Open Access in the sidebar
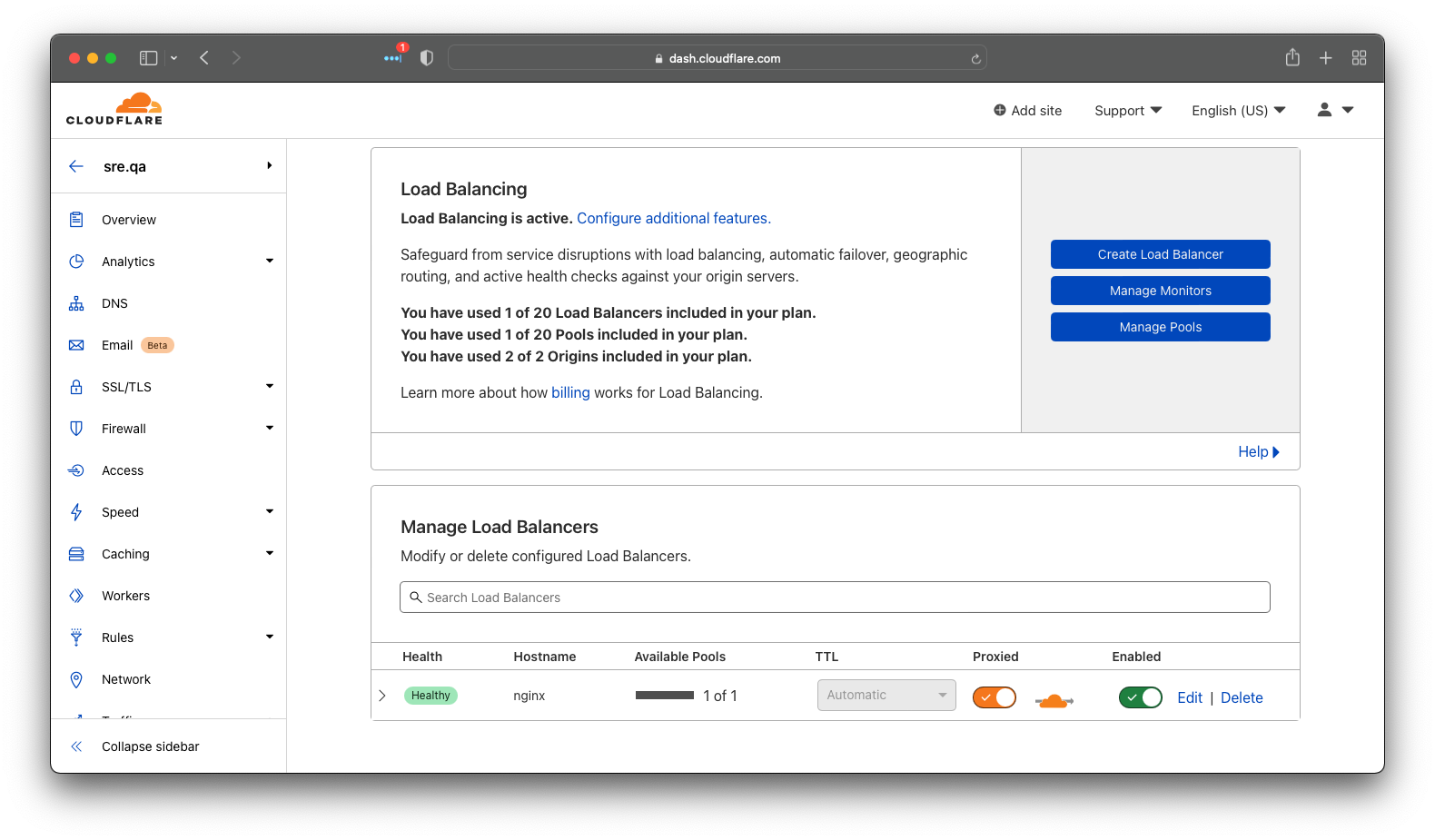This screenshot has height=840, width=1435. tap(123, 470)
